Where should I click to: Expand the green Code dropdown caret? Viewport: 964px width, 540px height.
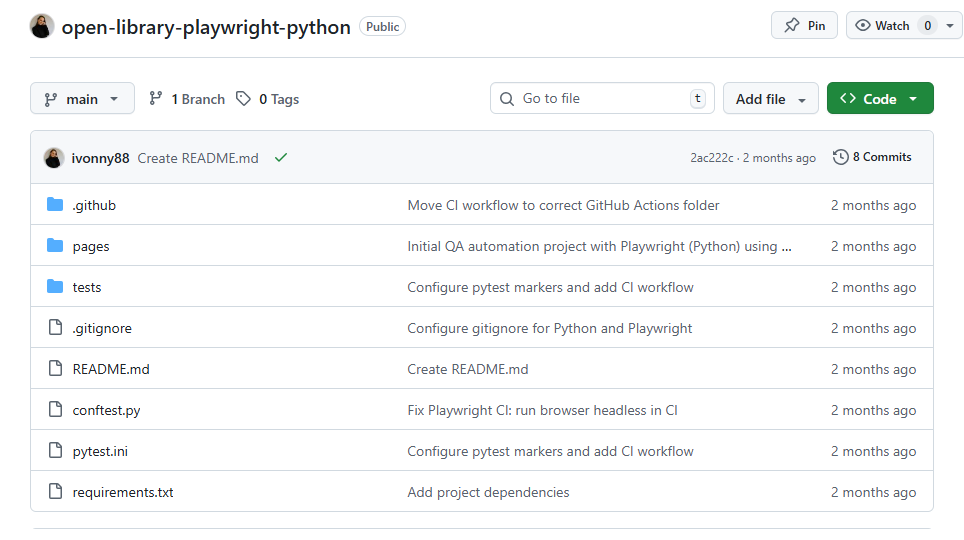pyautogui.click(x=913, y=99)
